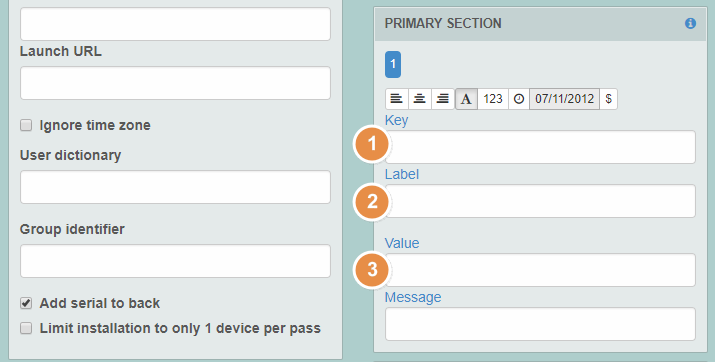Select the align right icon
Image resolution: width=715 pixels, height=362 pixels.
click(x=443, y=99)
